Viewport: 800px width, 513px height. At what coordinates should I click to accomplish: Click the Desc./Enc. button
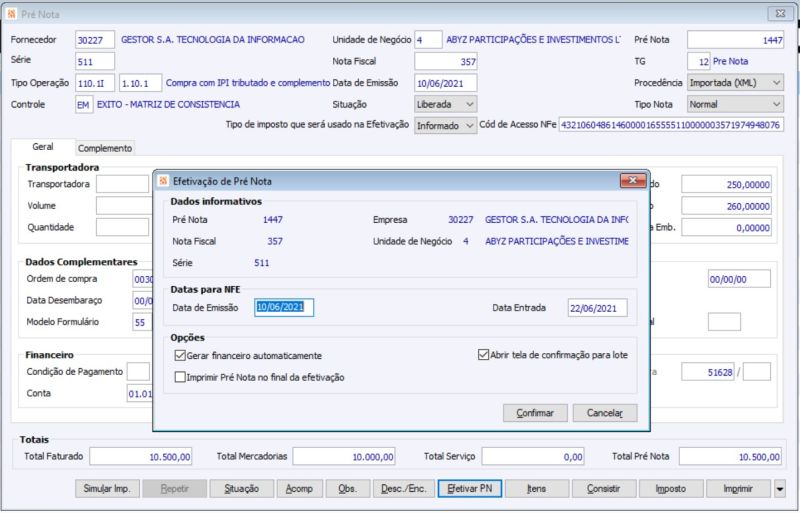[x=404, y=489]
